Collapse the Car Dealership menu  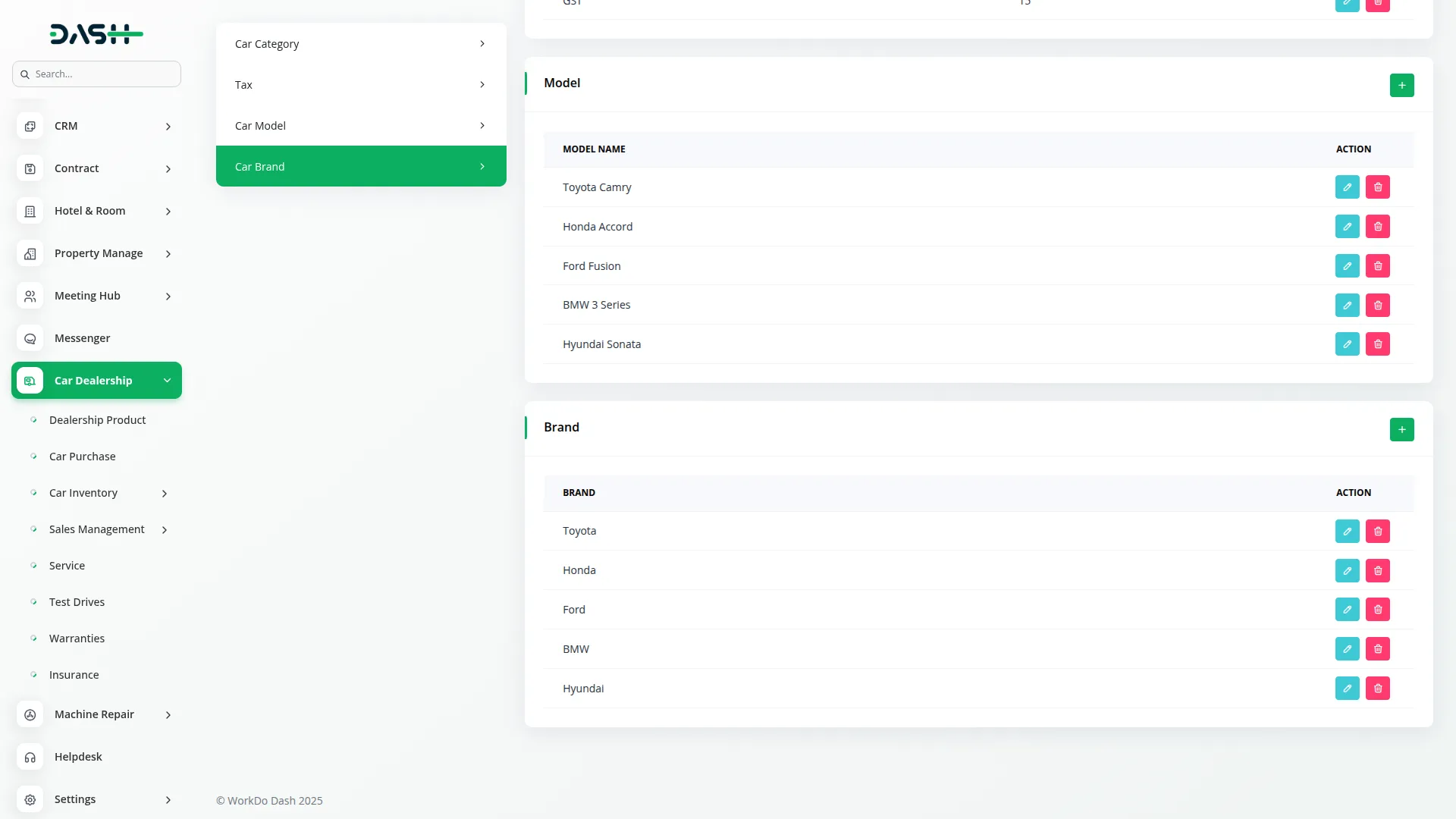pyautogui.click(x=167, y=381)
